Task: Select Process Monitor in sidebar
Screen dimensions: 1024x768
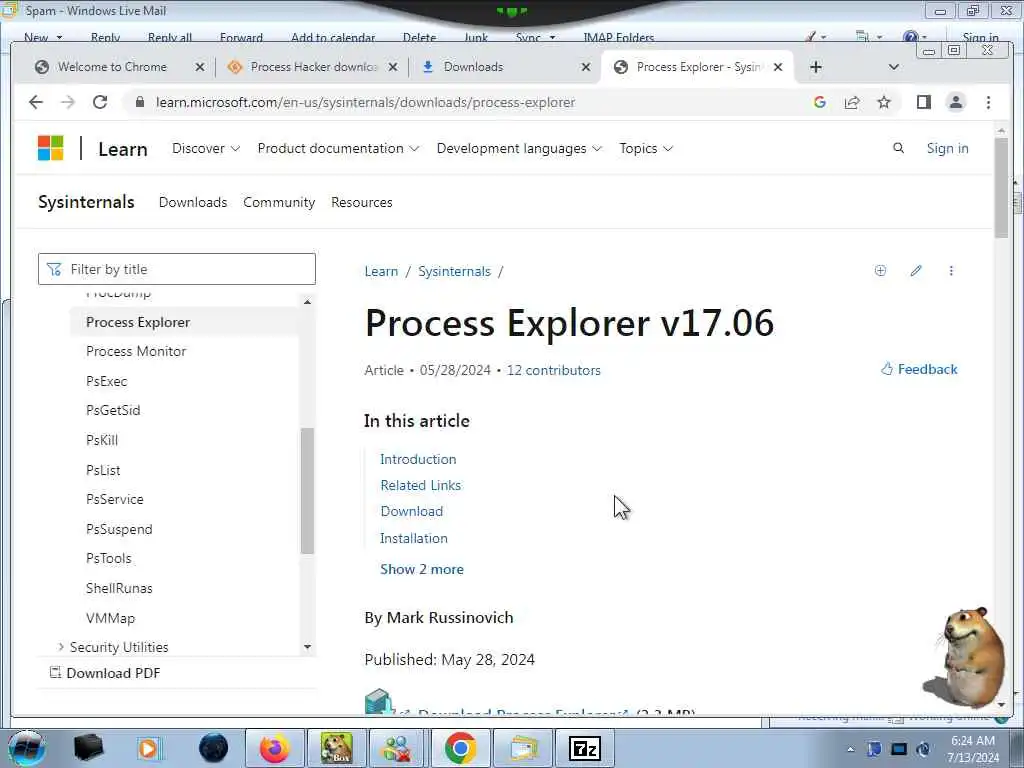Action: pyautogui.click(x=136, y=351)
